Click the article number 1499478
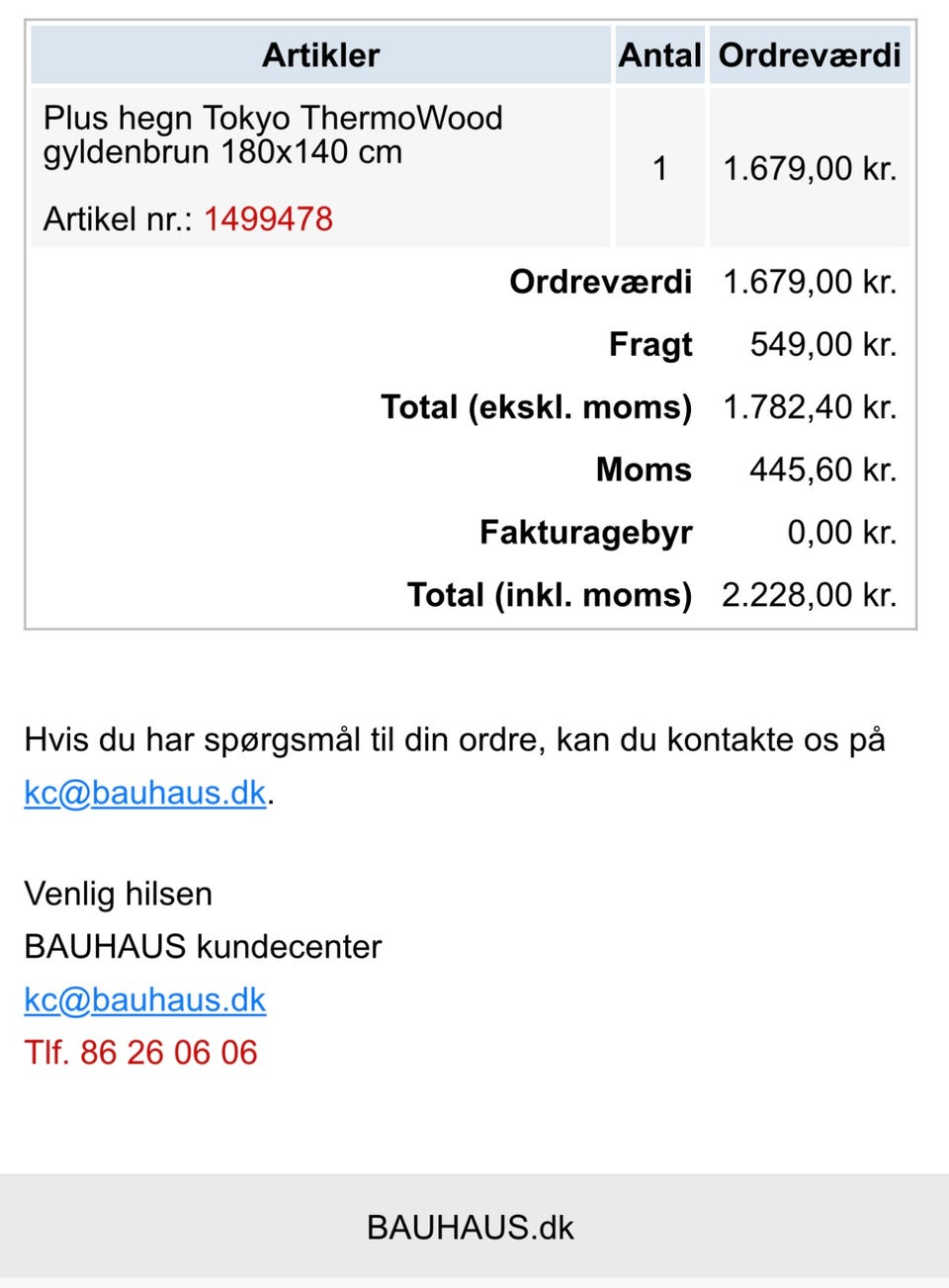 click(x=268, y=218)
